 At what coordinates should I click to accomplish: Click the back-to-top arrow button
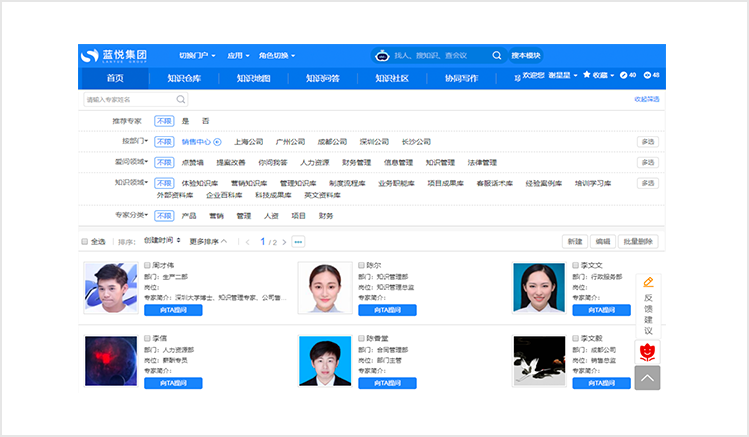pyautogui.click(x=647, y=378)
